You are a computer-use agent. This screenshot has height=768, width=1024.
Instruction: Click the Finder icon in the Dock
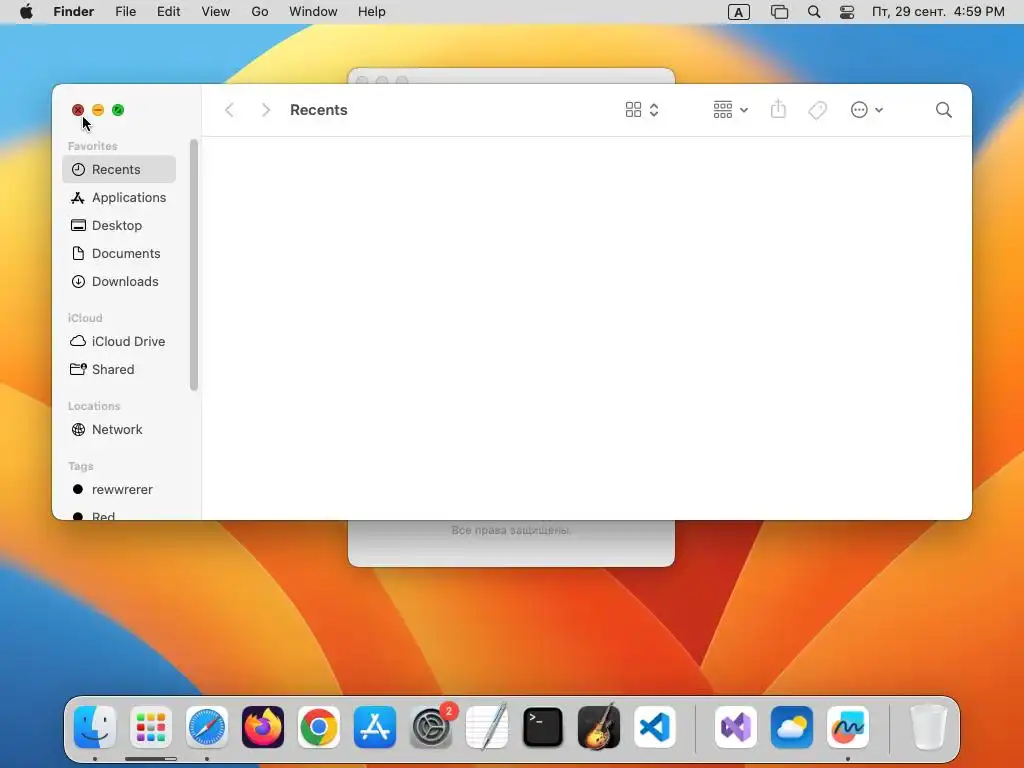click(95, 727)
